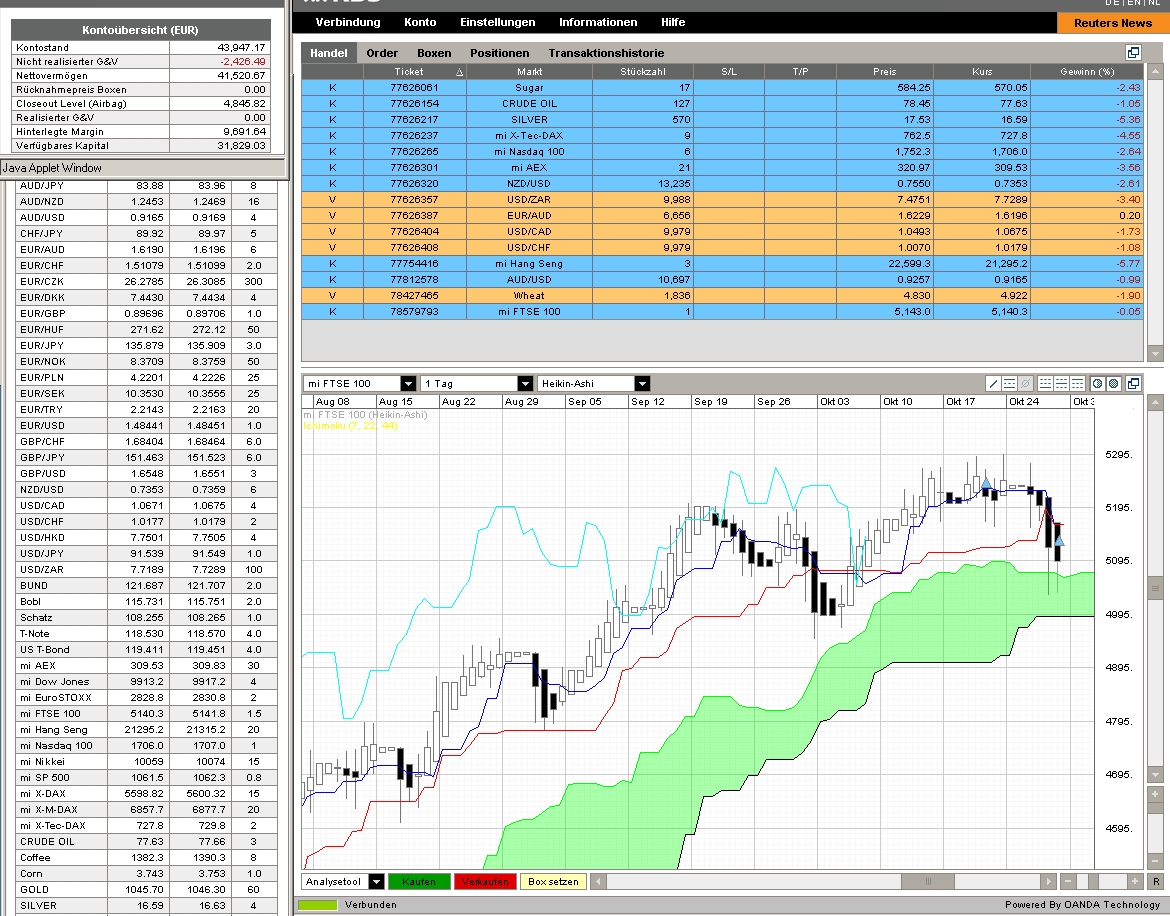Screen dimensions: 1170x916
Task: Open the Konto menu
Action: pyautogui.click(x=420, y=22)
